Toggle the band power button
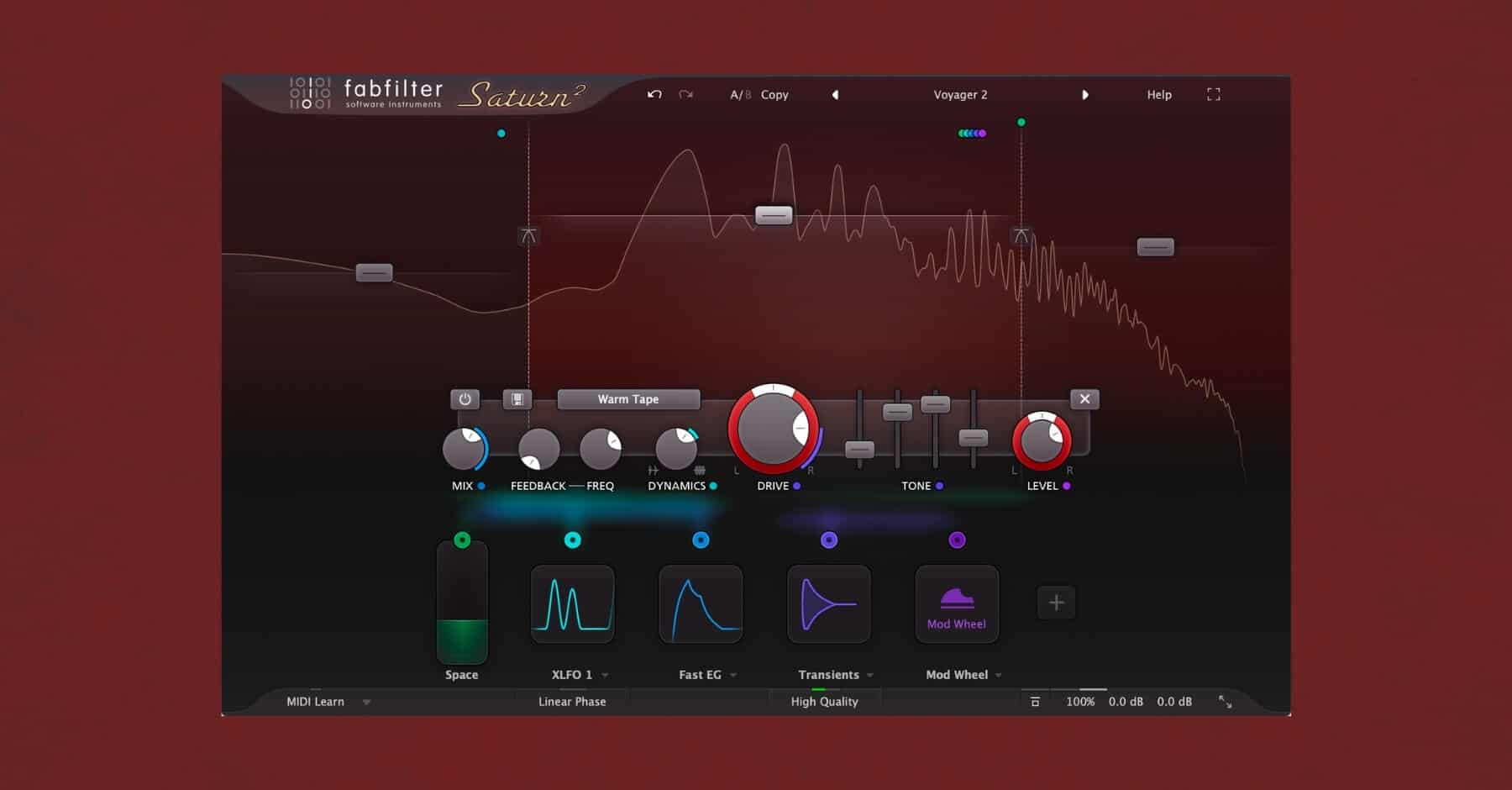Viewport: 1512px width, 790px height. coord(465,399)
